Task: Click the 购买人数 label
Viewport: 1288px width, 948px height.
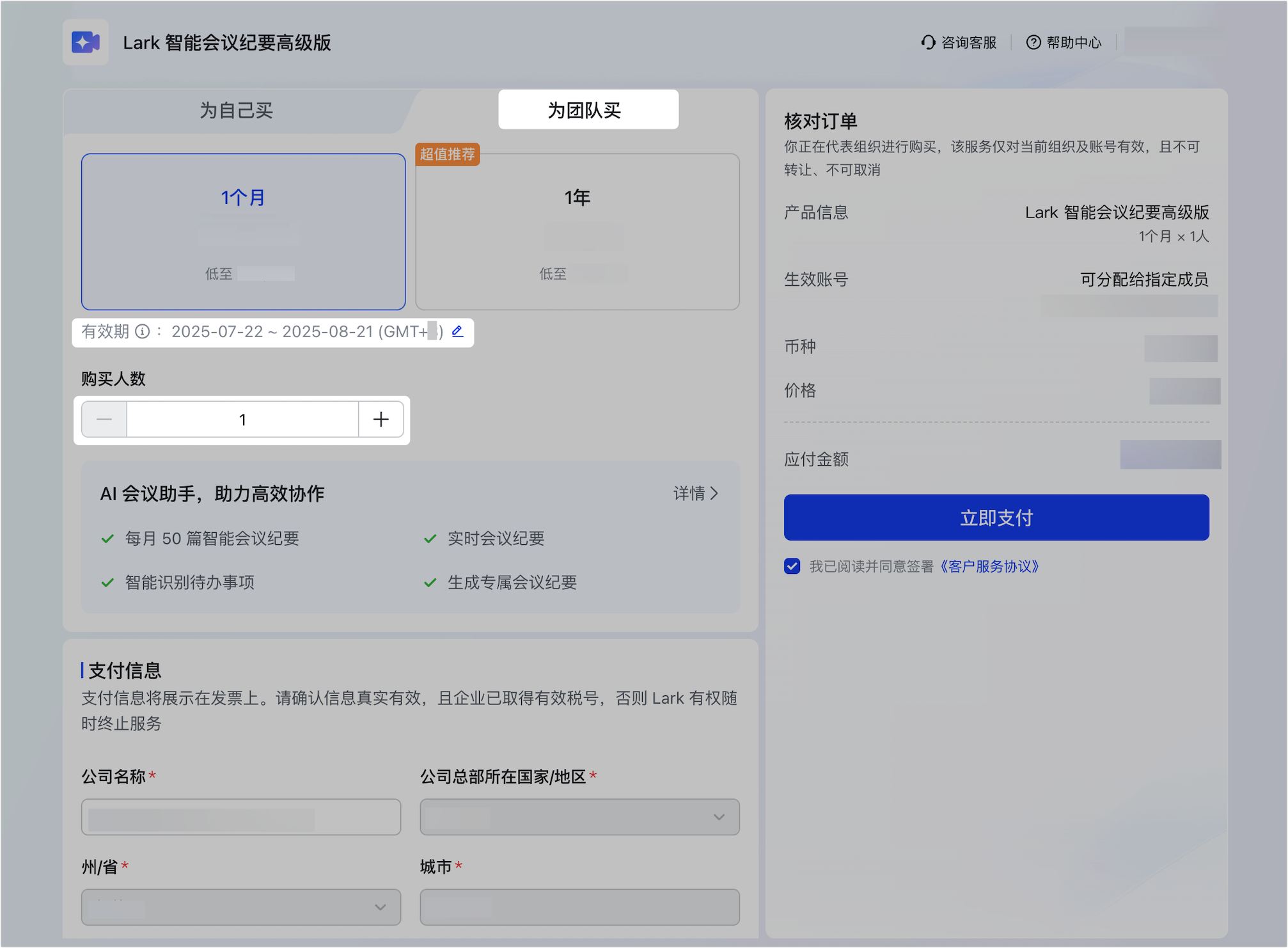Action: pyautogui.click(x=114, y=379)
